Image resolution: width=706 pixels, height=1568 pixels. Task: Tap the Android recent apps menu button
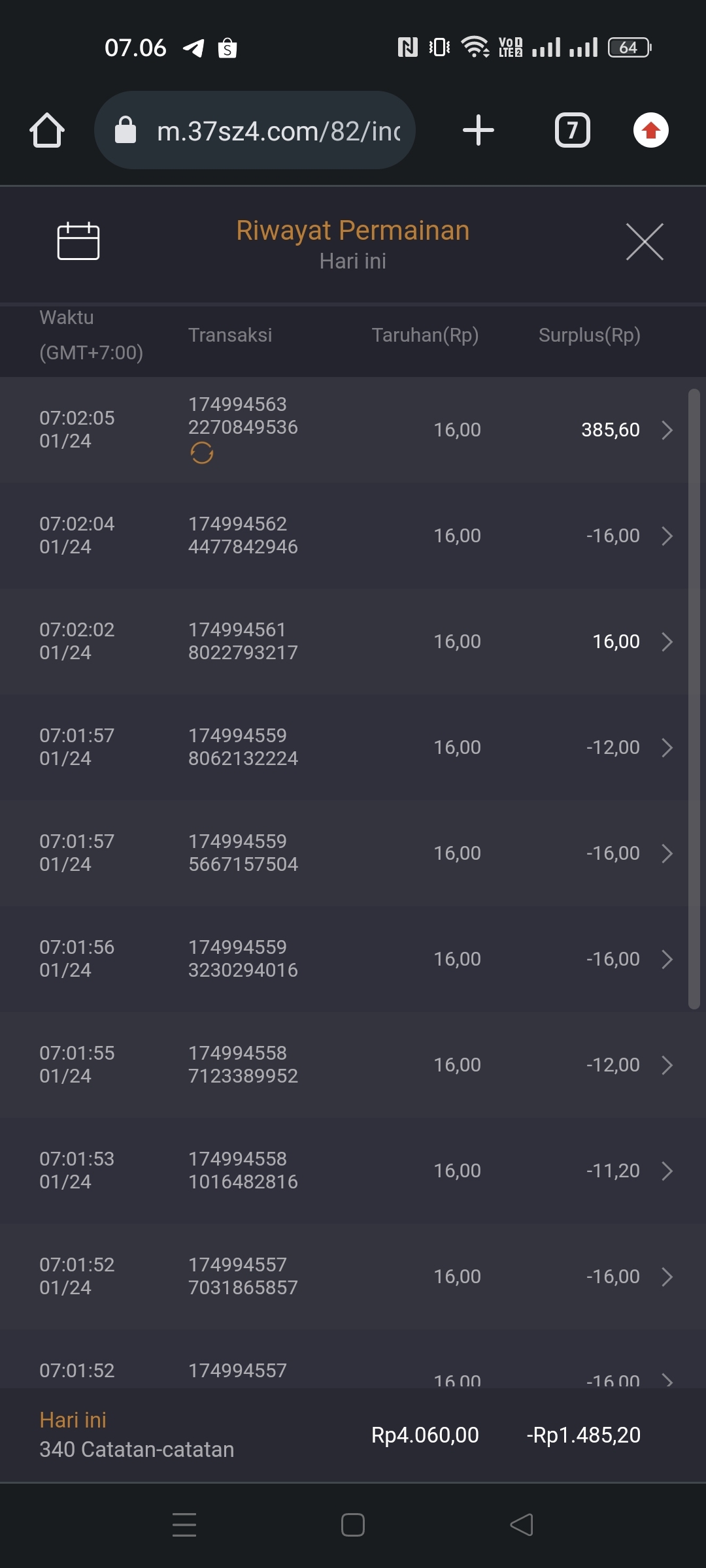click(184, 1525)
